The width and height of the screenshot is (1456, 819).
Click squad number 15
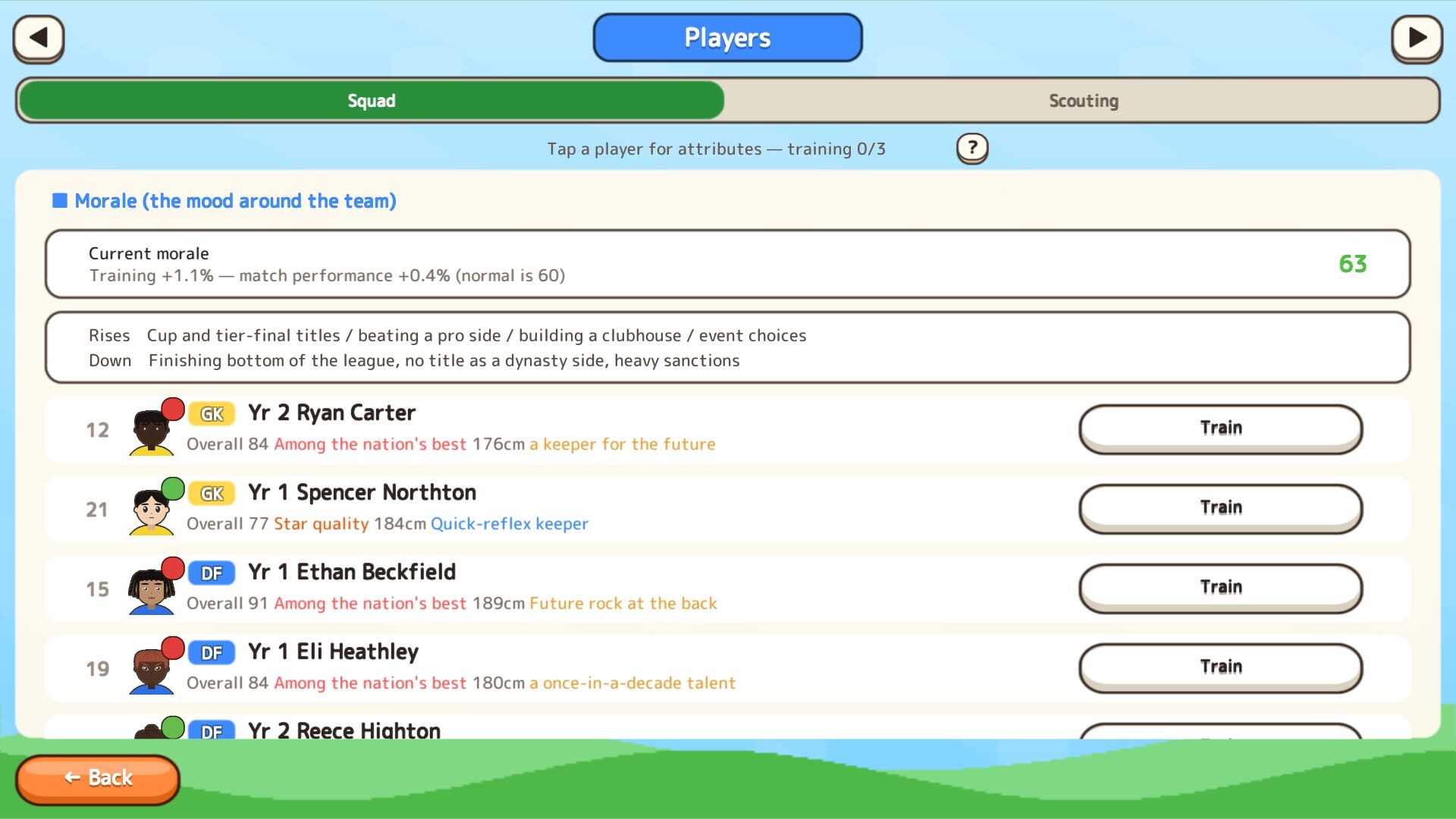[97, 590]
